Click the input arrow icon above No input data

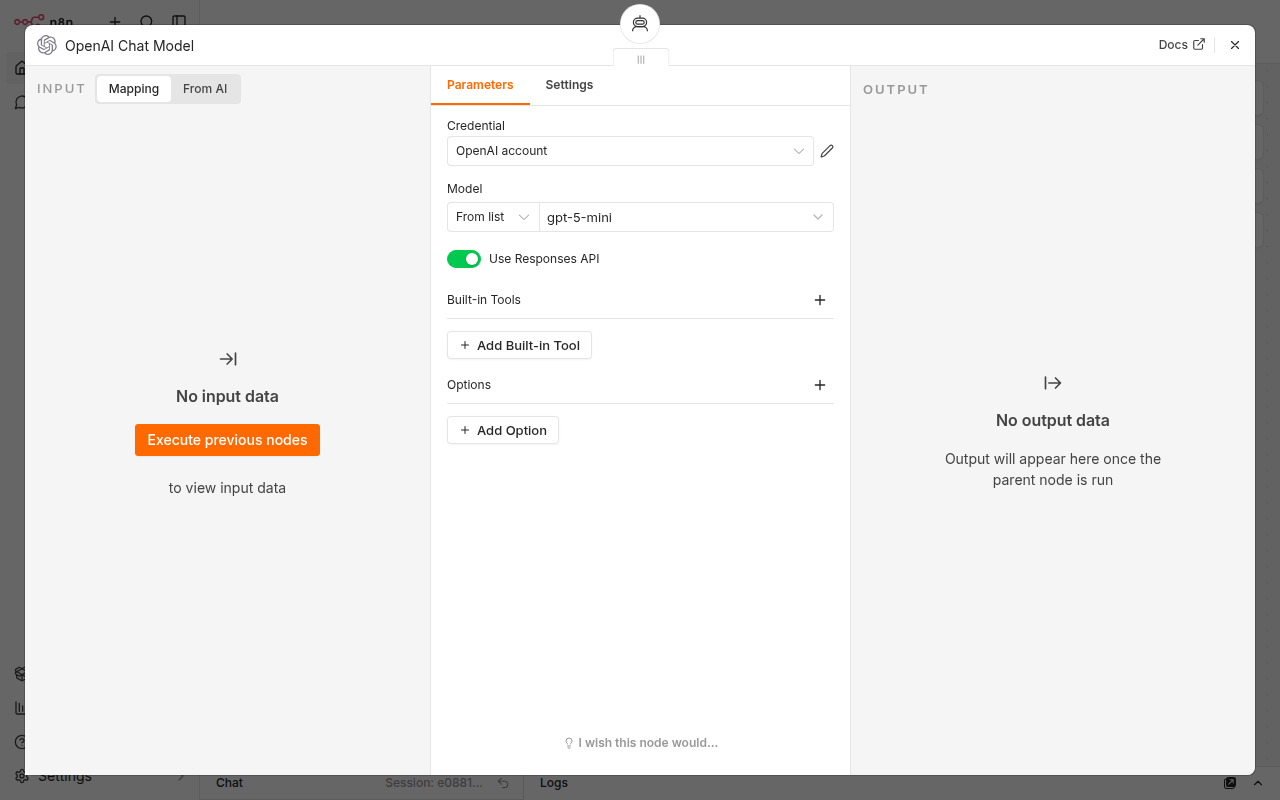tap(228, 359)
